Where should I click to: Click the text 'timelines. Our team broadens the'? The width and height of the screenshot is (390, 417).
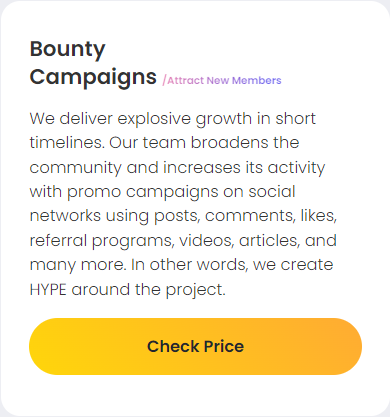click(164, 143)
